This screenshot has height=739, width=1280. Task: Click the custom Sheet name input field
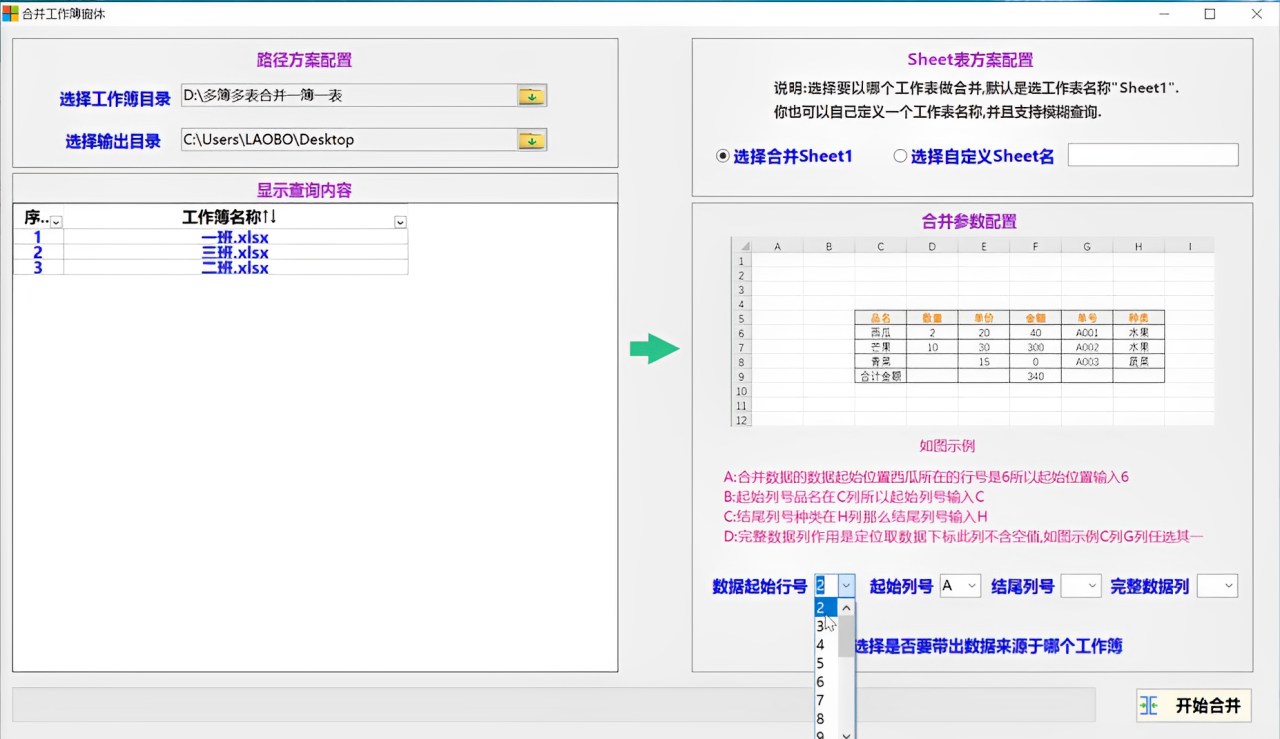click(1153, 155)
